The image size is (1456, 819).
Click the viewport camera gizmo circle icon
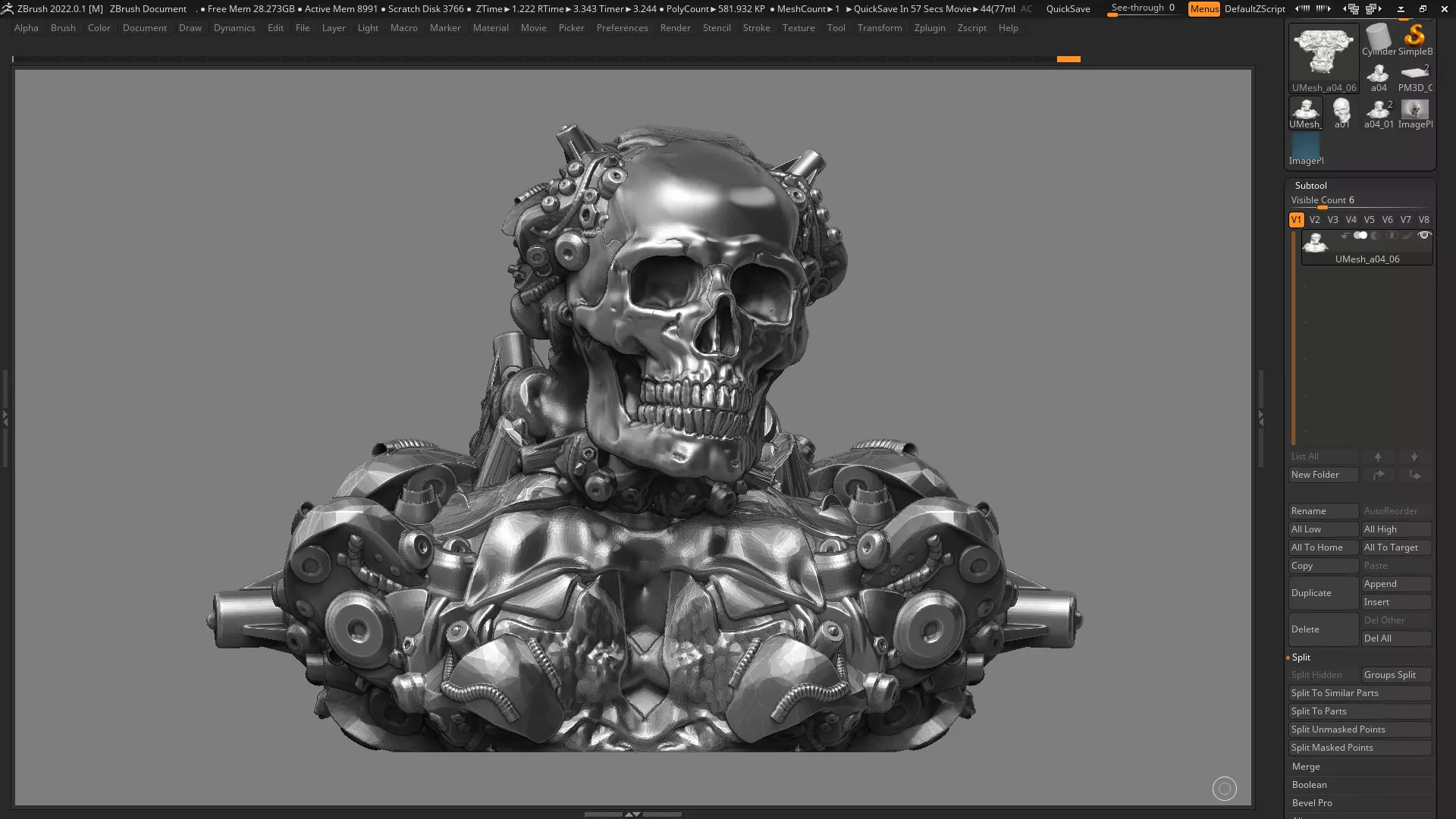pyautogui.click(x=1224, y=789)
